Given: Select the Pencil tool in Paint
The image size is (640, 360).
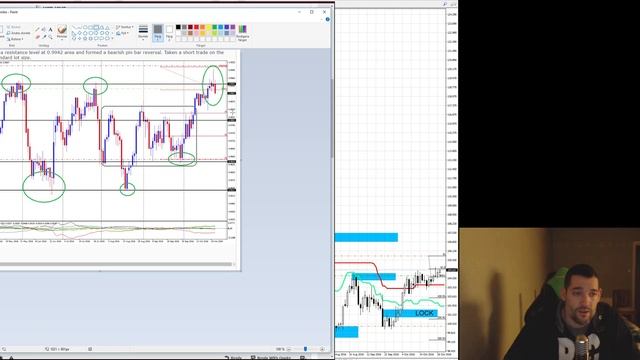Looking at the screenshot, I should 38,29.
